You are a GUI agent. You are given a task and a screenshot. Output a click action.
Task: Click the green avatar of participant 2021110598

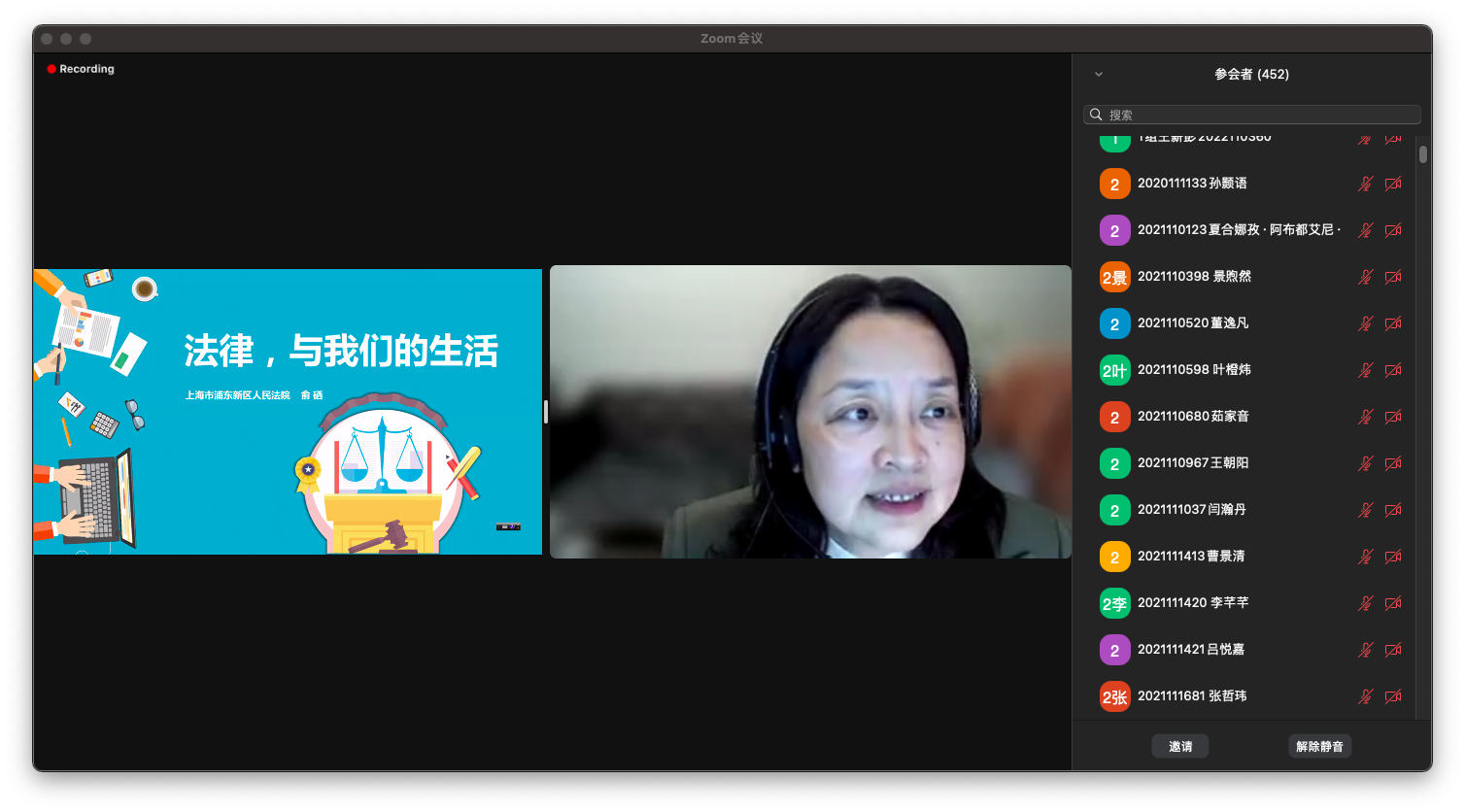click(1114, 370)
